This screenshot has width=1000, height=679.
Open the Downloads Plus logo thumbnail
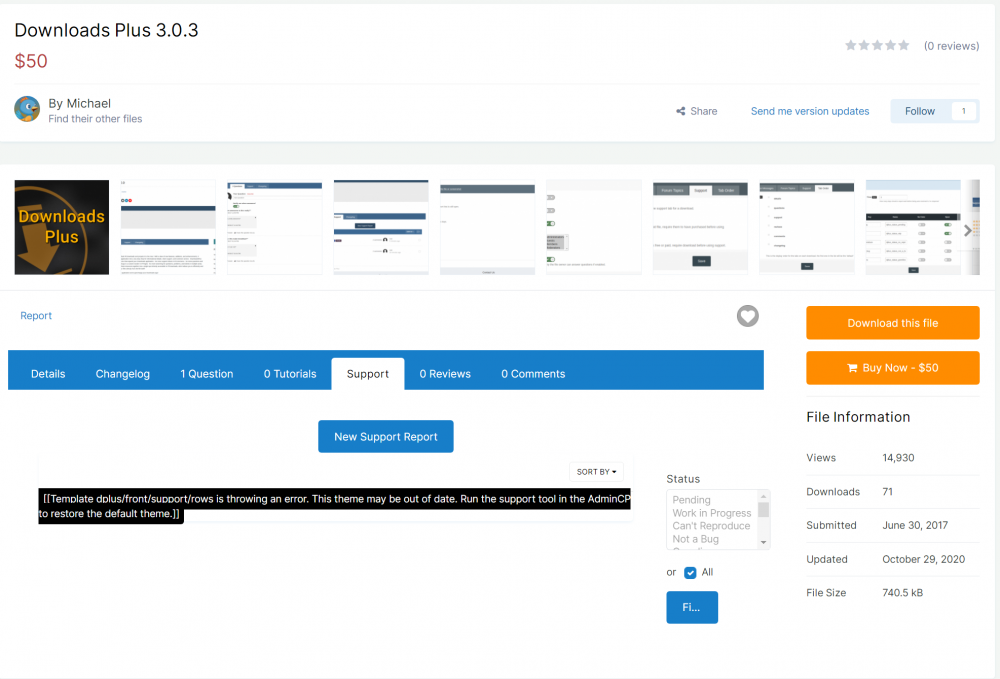(x=61, y=227)
